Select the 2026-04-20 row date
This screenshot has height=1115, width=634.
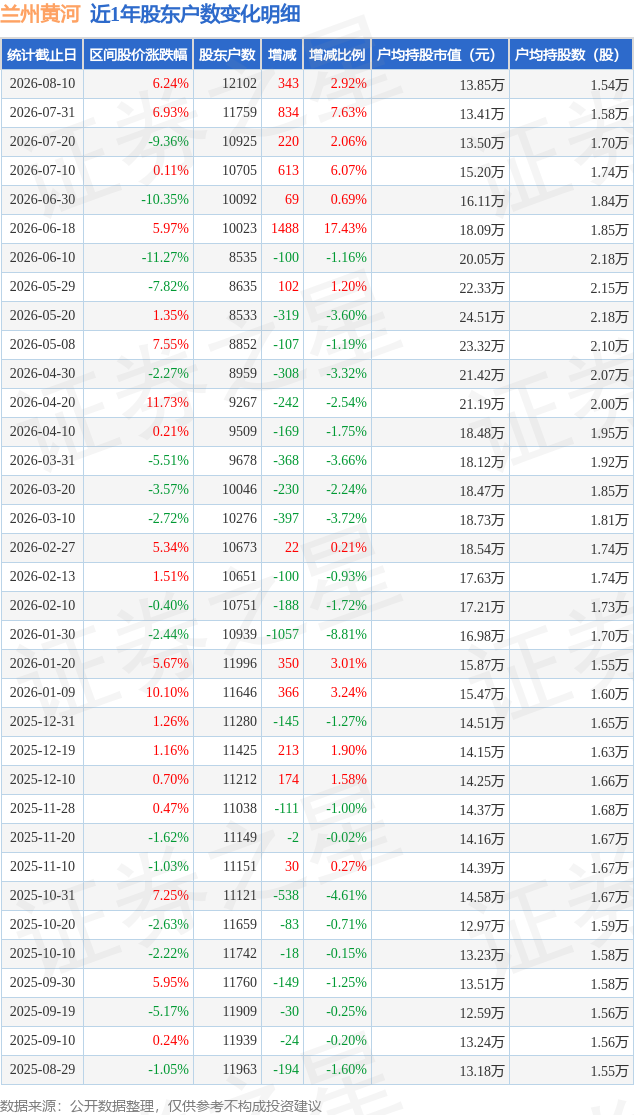pyautogui.click(x=42, y=402)
